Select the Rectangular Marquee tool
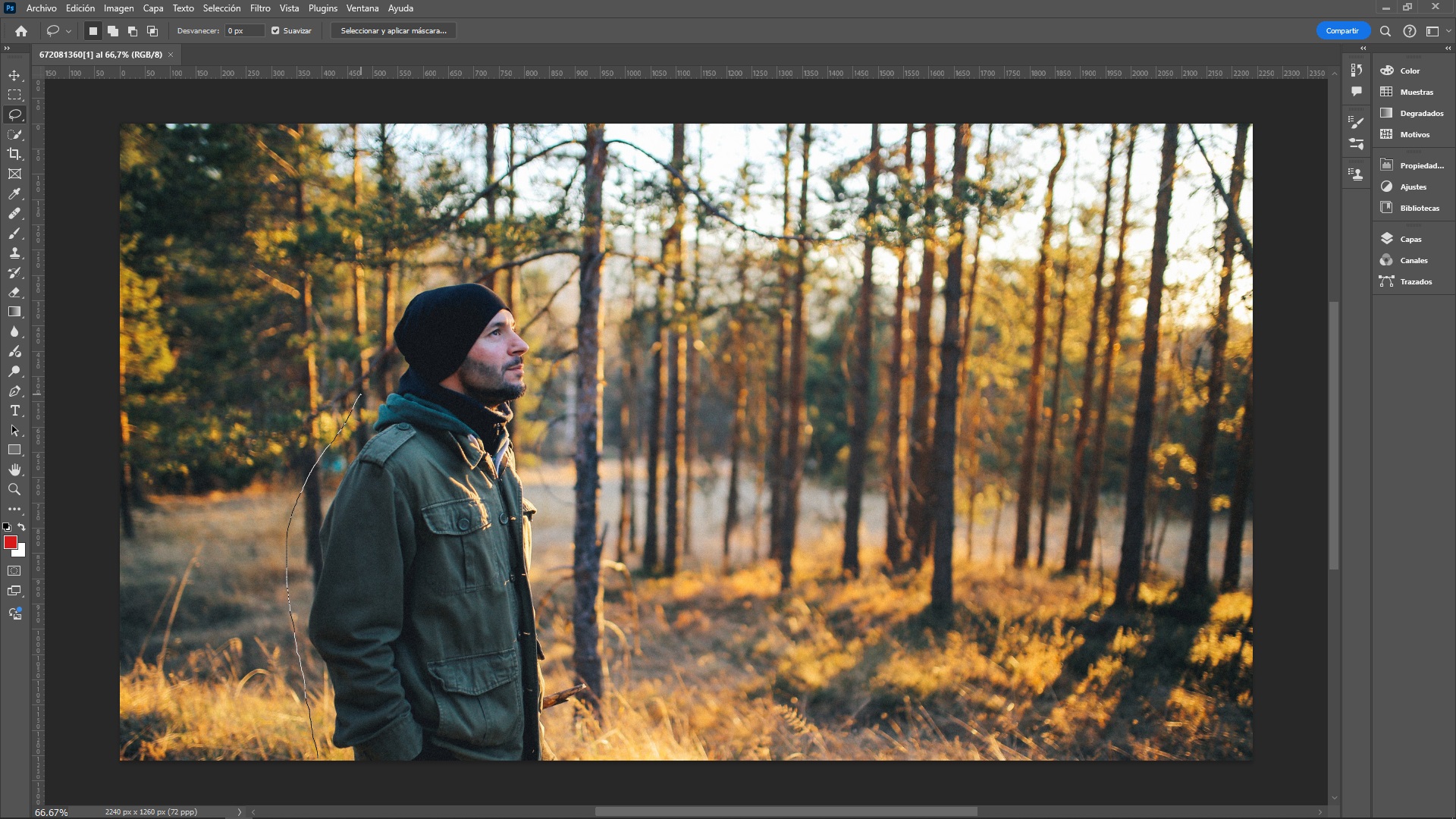Viewport: 1456px width, 819px height. click(x=14, y=95)
